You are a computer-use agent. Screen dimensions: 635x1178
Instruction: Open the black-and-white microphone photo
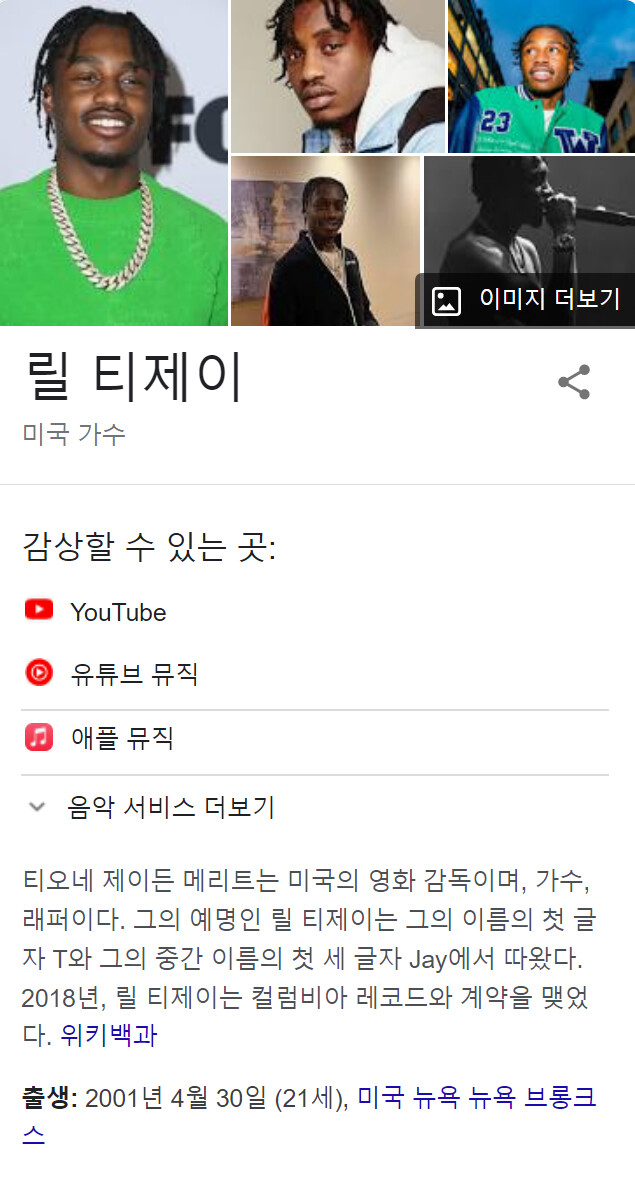[x=530, y=215]
